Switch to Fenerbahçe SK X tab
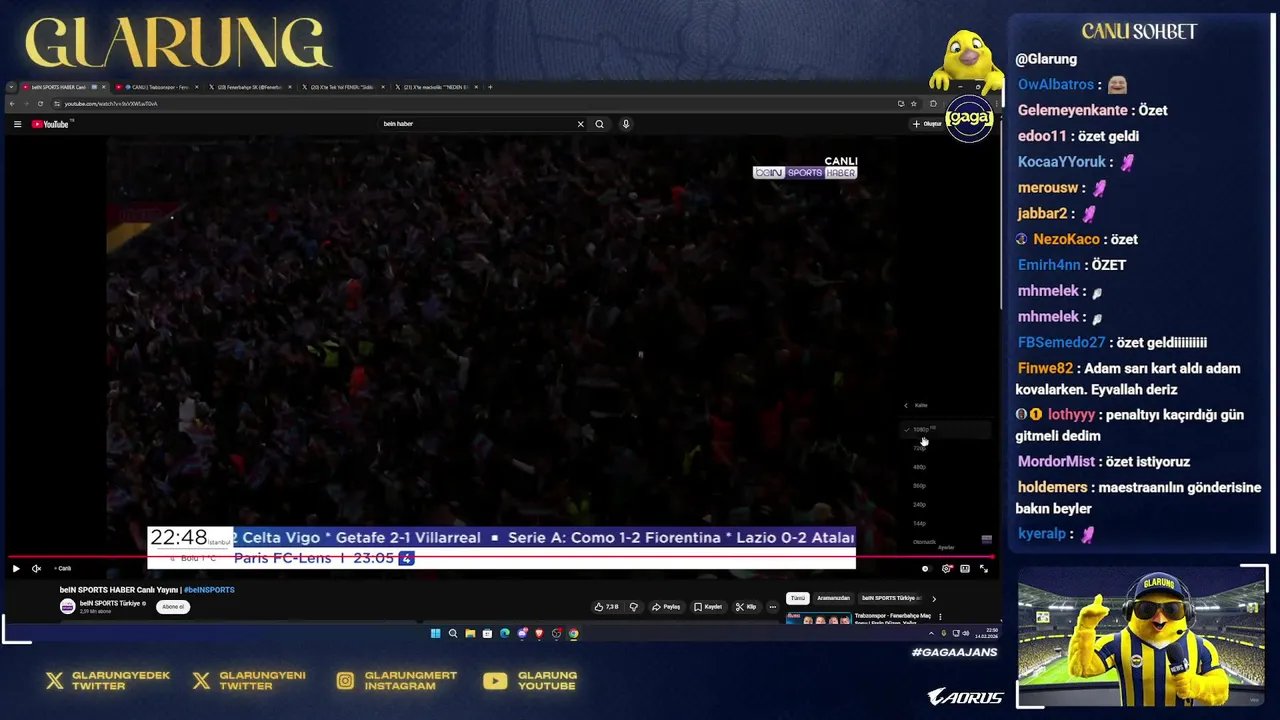 (x=250, y=87)
